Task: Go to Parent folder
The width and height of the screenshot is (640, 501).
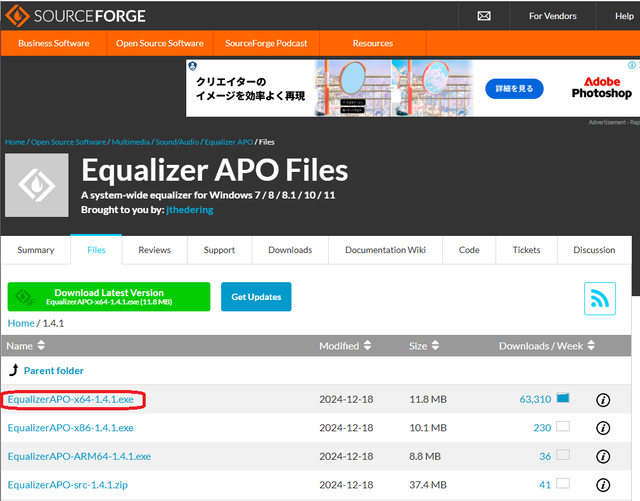Action: coord(53,371)
